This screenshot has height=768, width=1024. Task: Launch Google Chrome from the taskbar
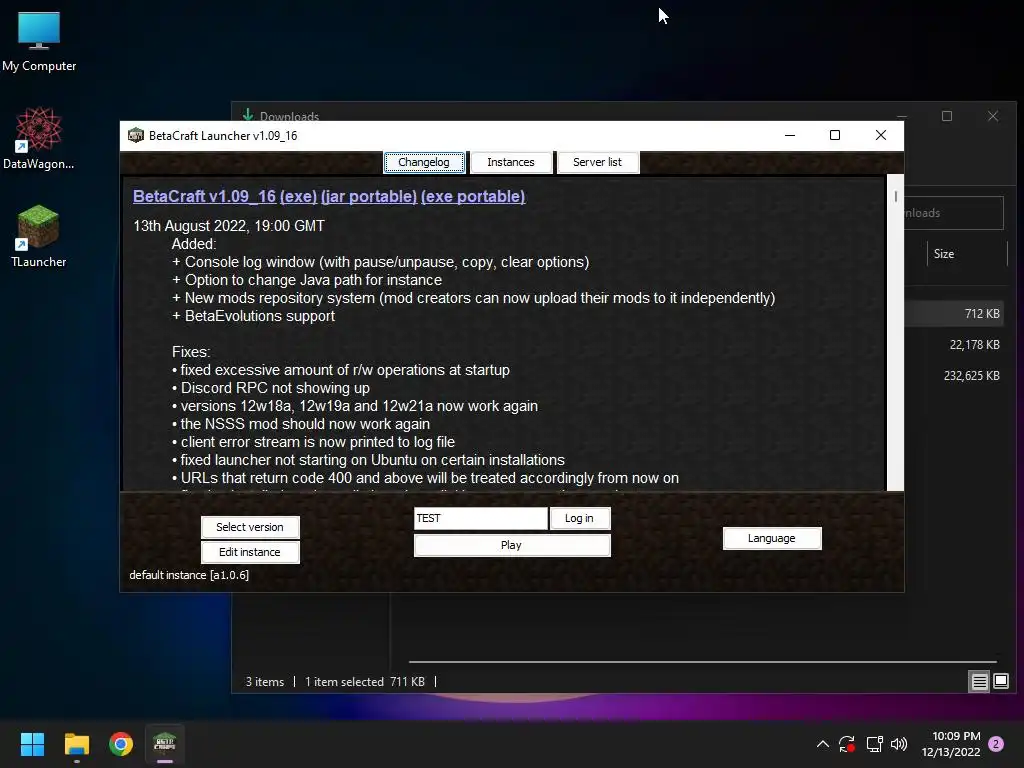[x=121, y=744]
